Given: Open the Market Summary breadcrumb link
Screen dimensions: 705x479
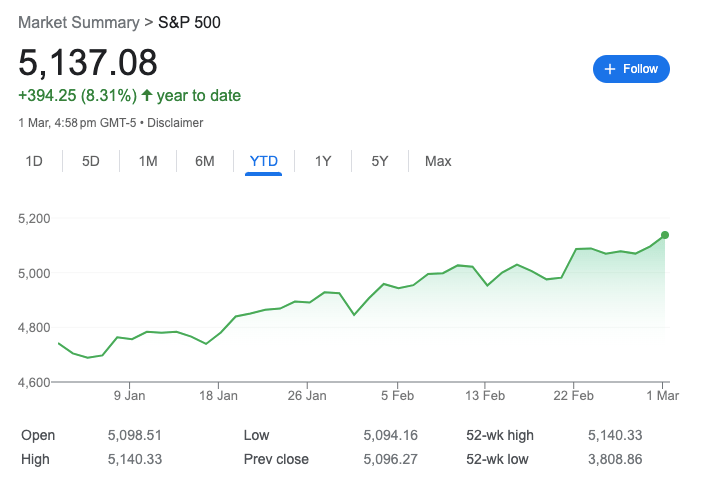Looking at the screenshot, I should pyautogui.click(x=79, y=22).
